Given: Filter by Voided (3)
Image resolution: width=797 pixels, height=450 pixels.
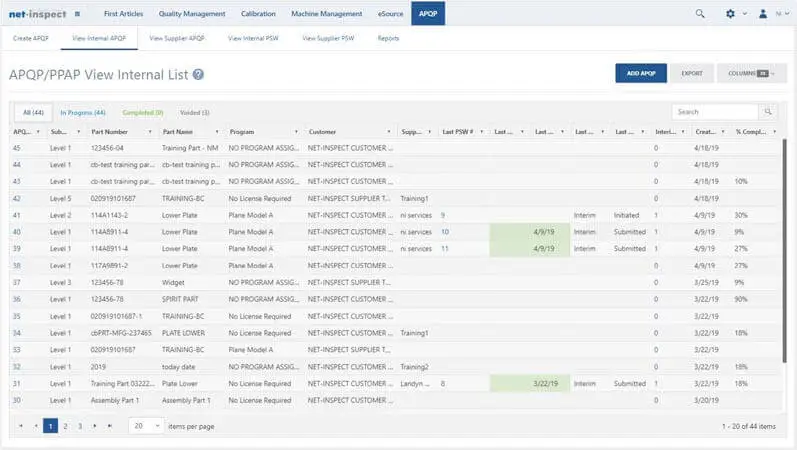Looking at the screenshot, I should point(195,113).
